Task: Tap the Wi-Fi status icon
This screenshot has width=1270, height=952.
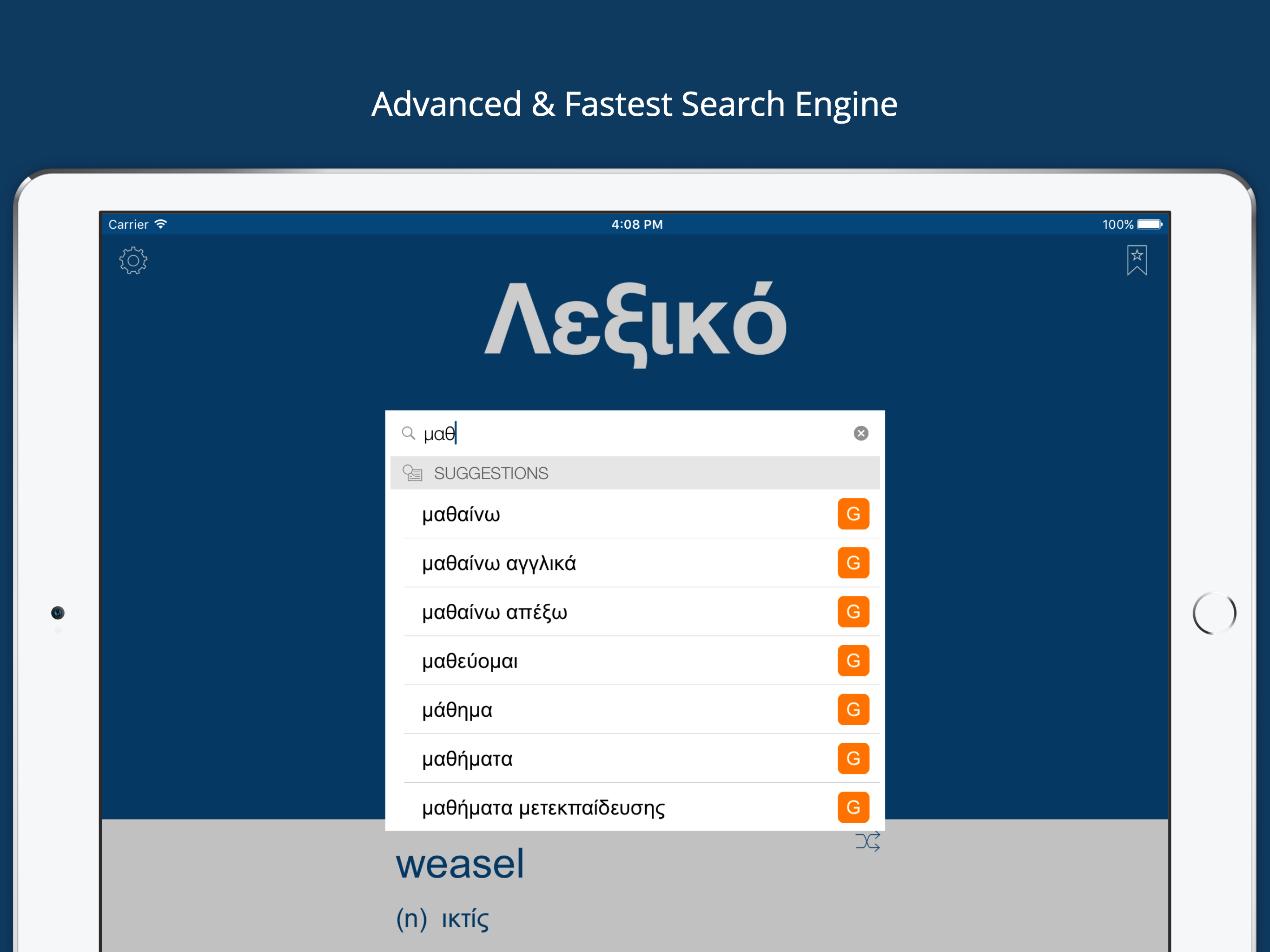Action: [161, 224]
